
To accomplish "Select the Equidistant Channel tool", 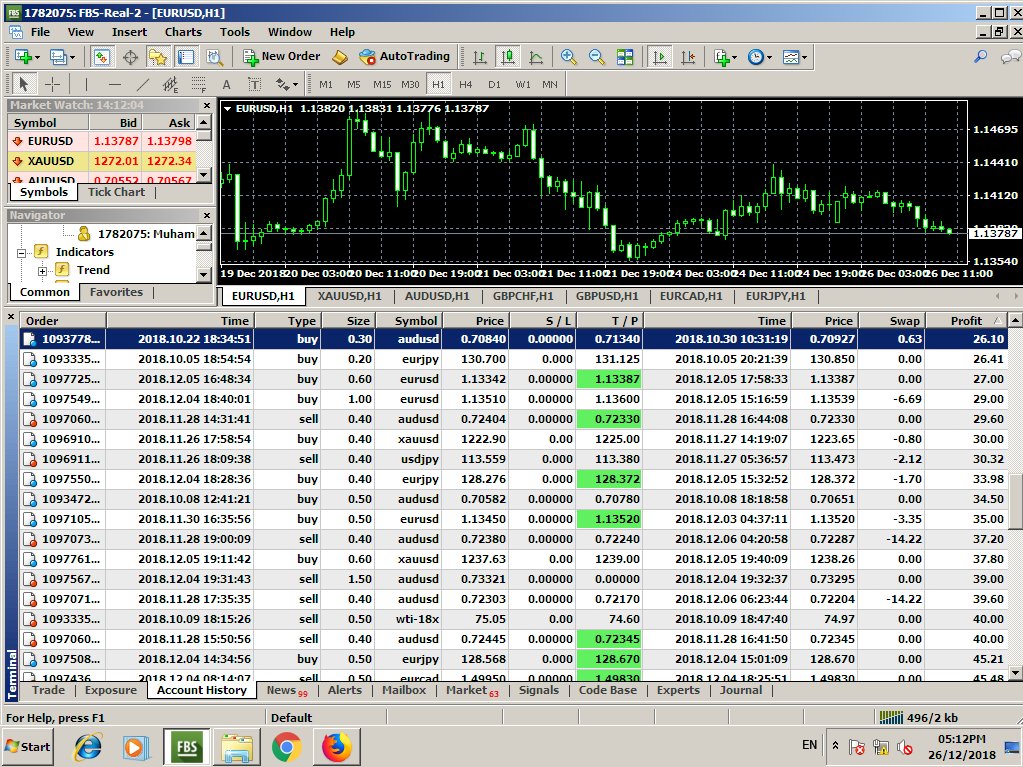I will coord(170,84).
